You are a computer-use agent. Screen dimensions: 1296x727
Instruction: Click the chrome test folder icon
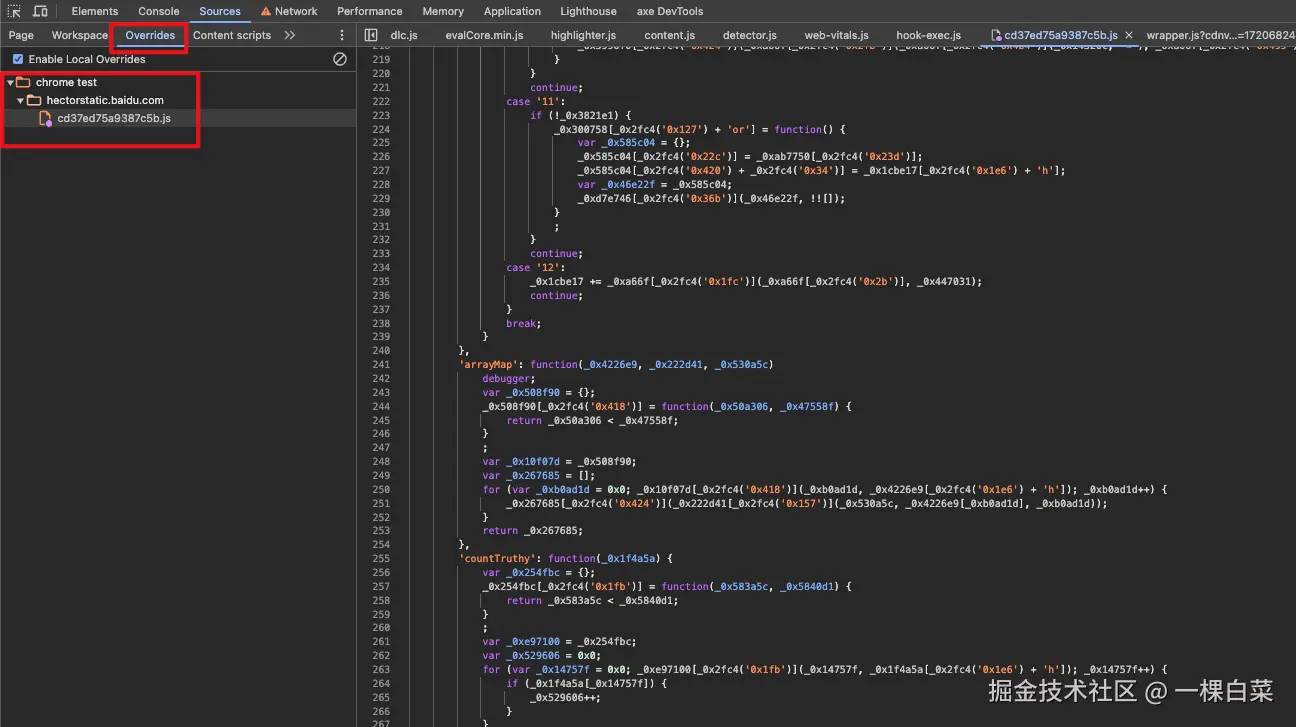pos(23,82)
